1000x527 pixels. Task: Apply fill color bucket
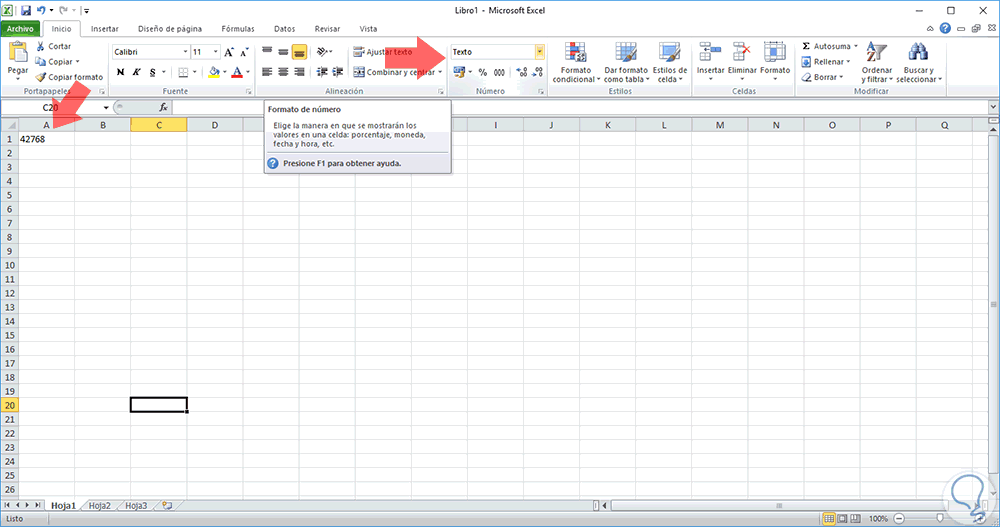(214, 72)
